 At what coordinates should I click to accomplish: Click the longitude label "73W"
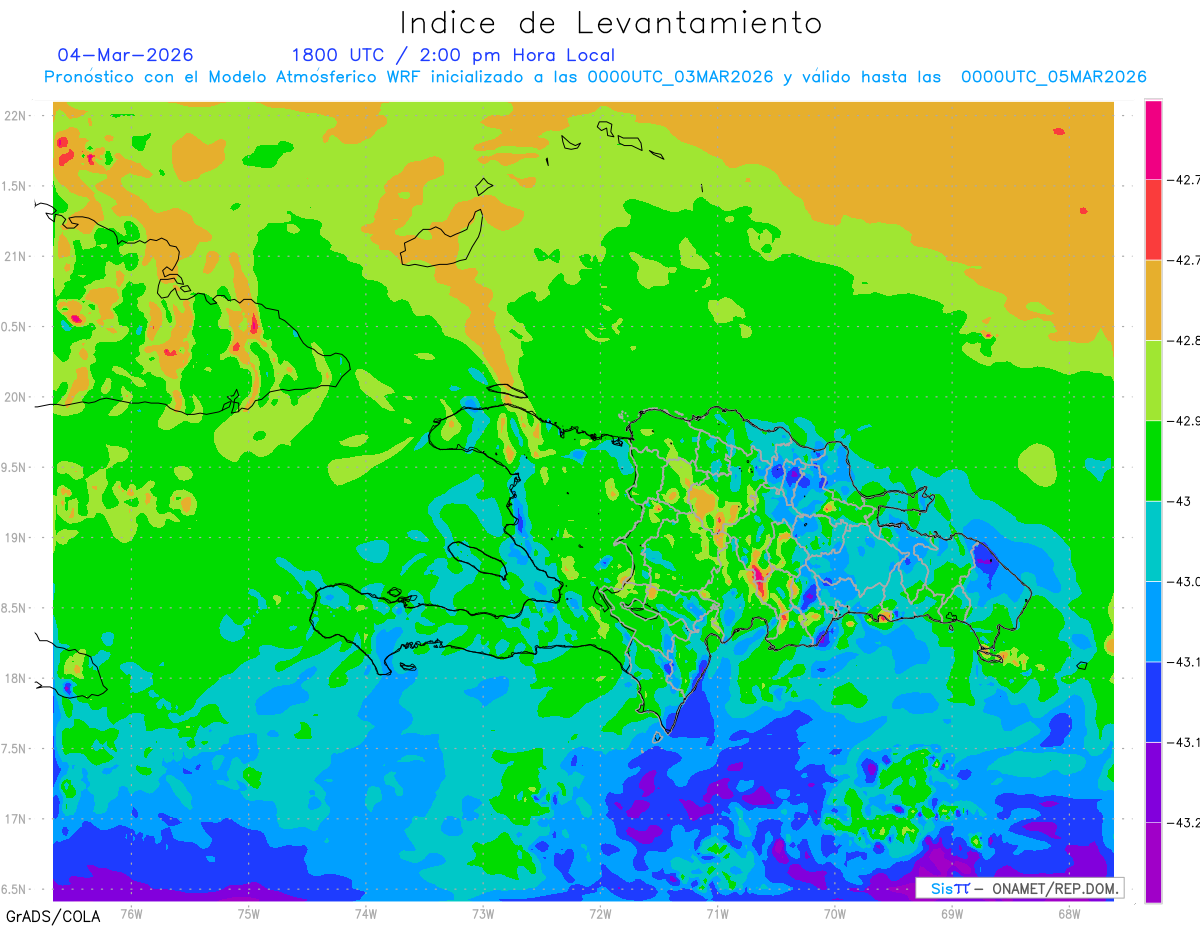[x=483, y=913]
